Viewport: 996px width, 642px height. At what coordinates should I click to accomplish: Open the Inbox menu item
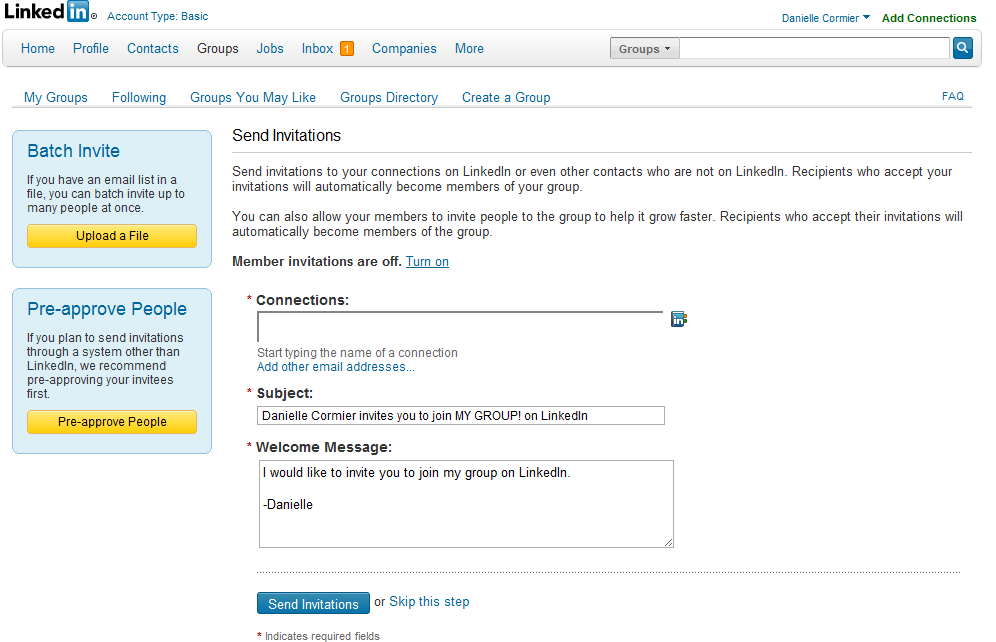(317, 48)
